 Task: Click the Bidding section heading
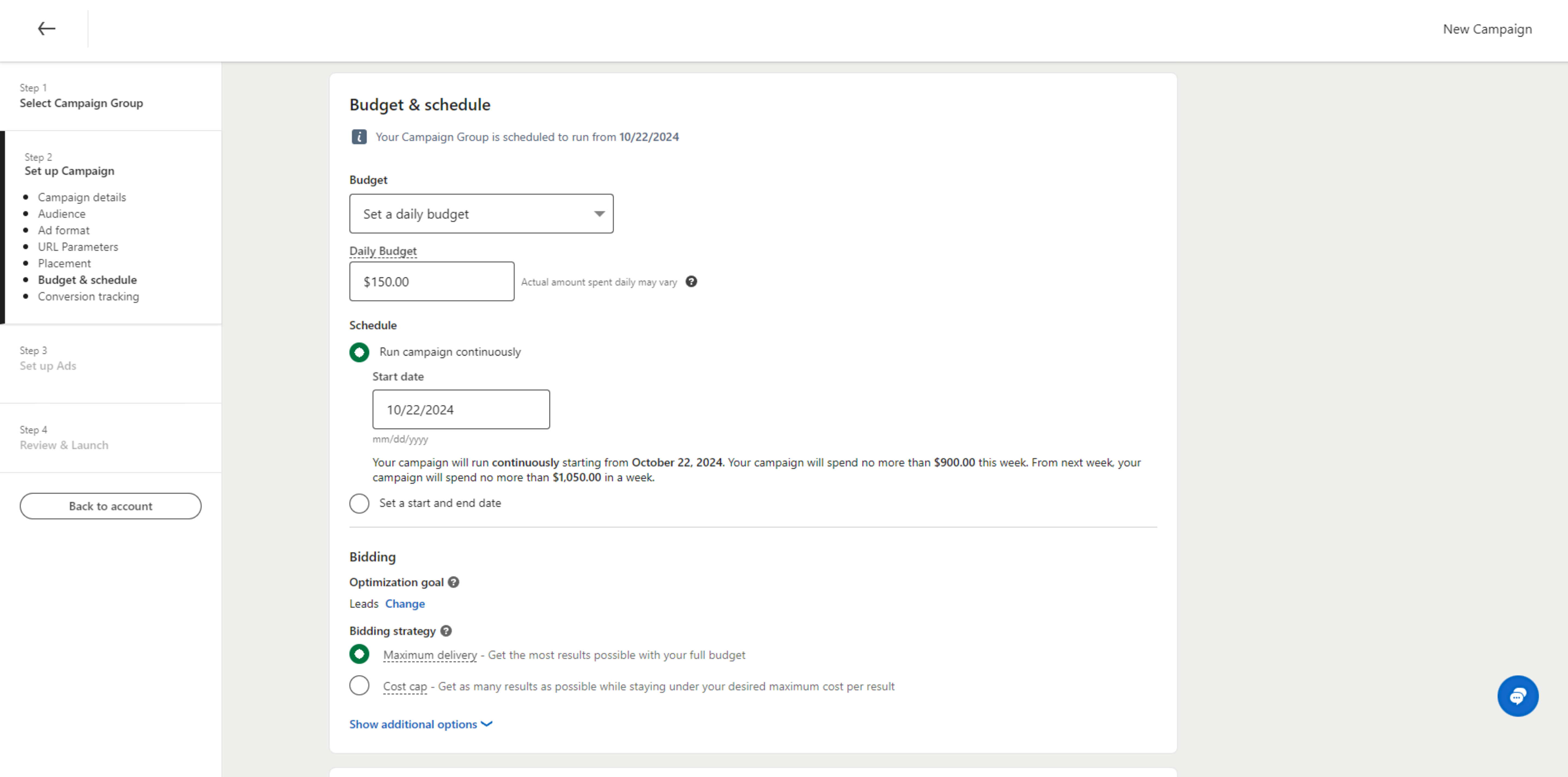[x=372, y=557]
